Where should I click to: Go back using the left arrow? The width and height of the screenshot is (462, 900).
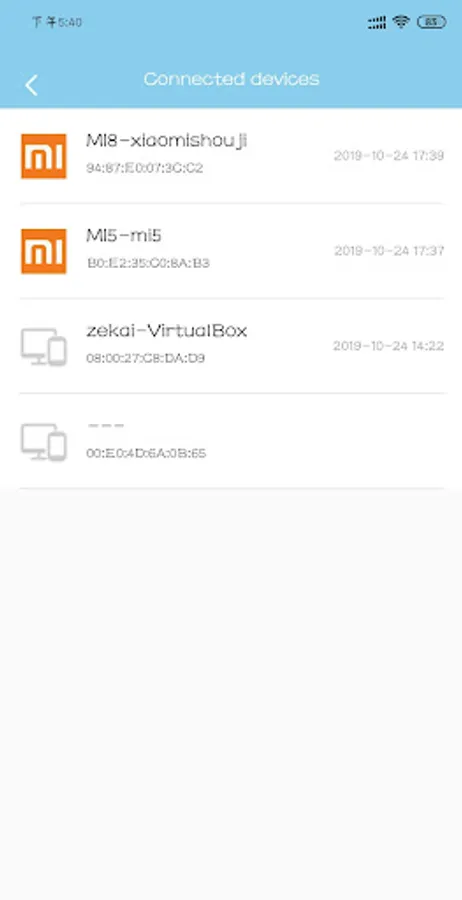[31, 85]
